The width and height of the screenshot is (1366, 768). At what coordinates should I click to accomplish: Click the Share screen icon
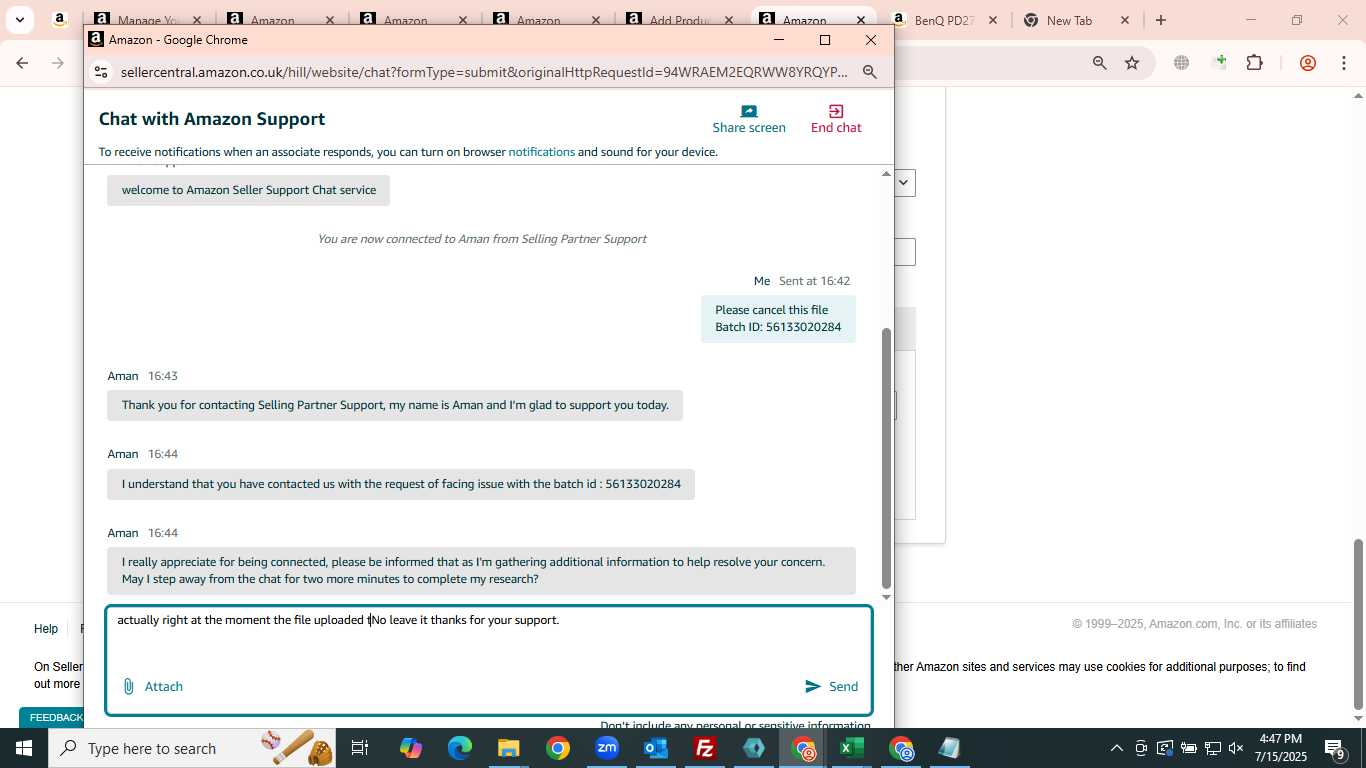pos(749,111)
